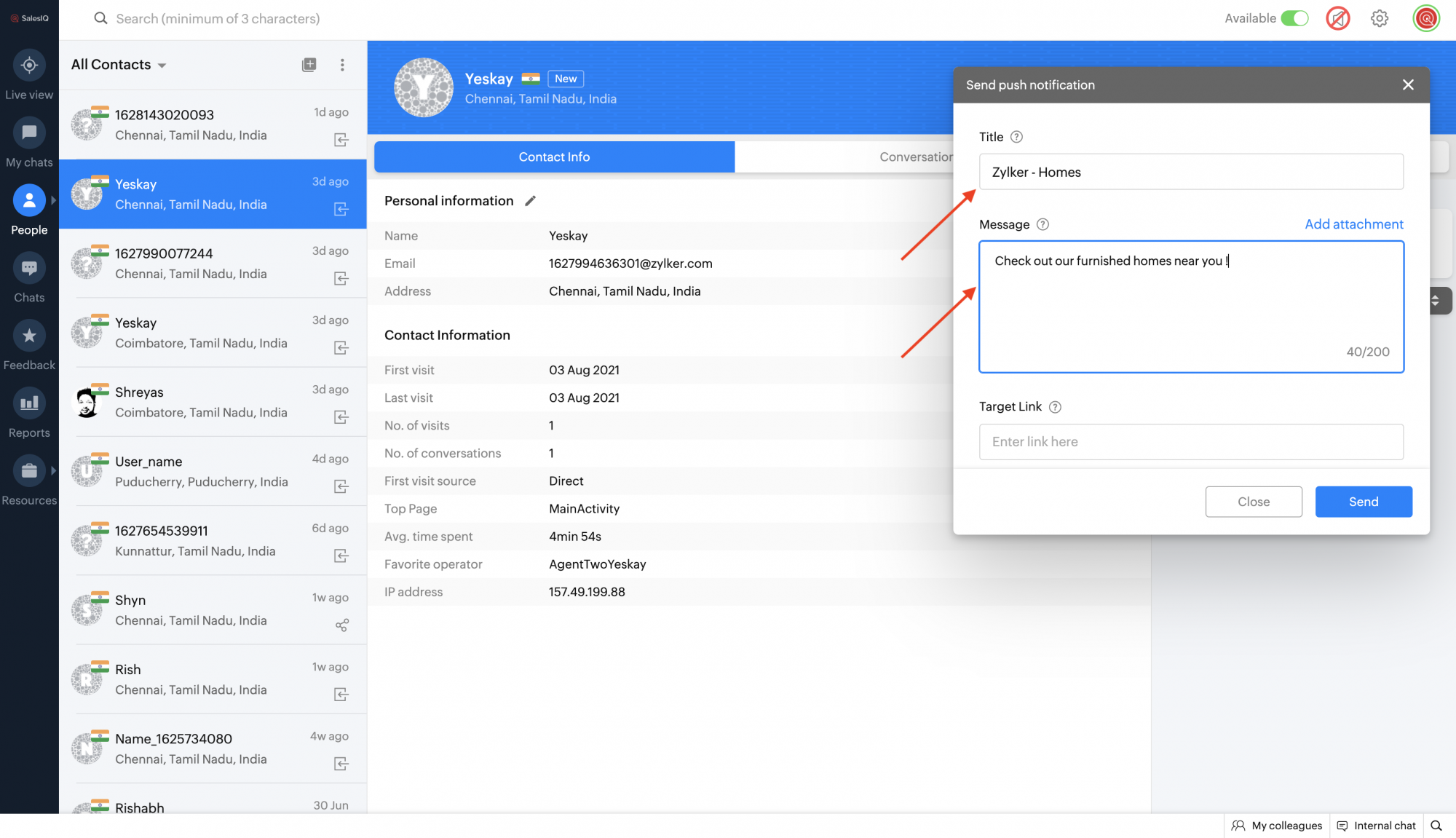This screenshot has width=1456, height=838.
Task: Click into the Target Link input field
Action: [x=1190, y=442]
